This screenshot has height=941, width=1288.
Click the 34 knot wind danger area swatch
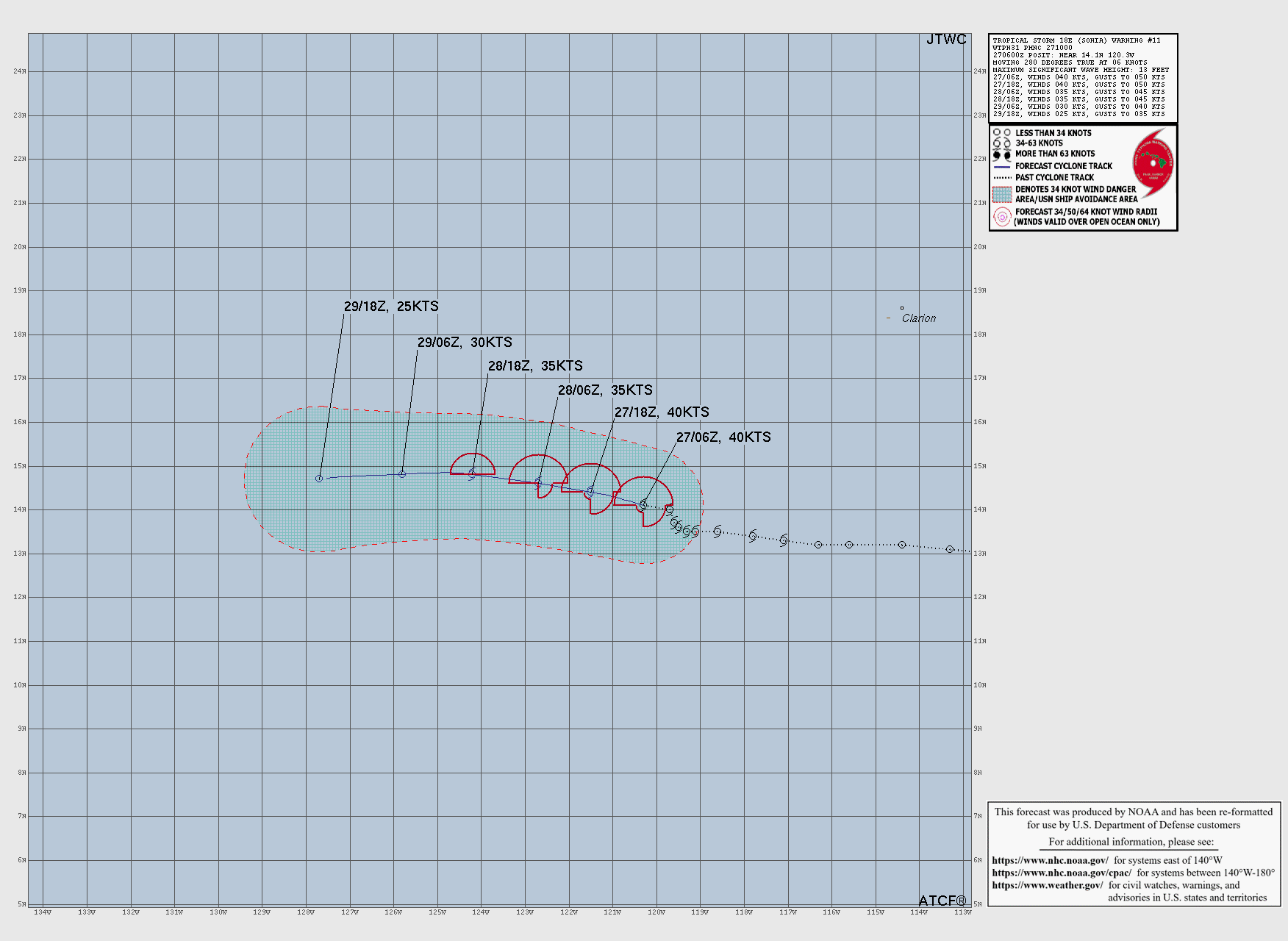[1002, 194]
